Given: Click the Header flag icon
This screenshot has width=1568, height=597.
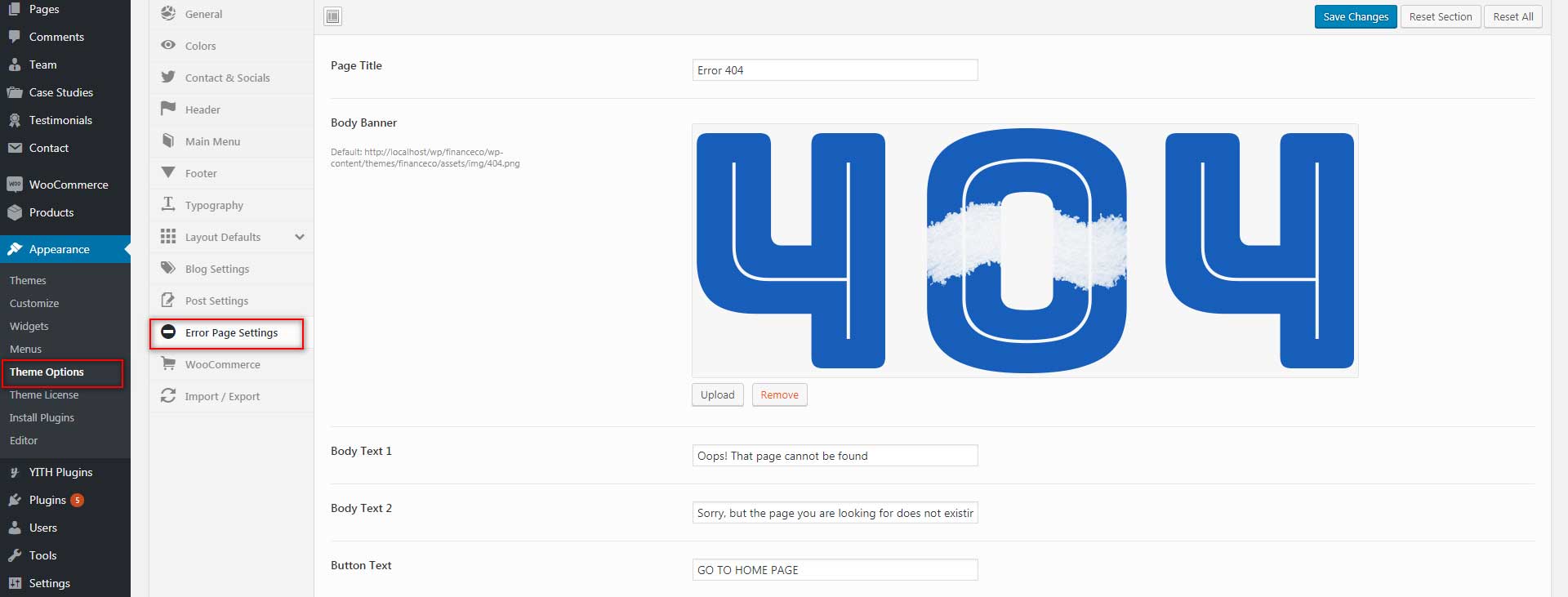Looking at the screenshot, I should pos(168,109).
